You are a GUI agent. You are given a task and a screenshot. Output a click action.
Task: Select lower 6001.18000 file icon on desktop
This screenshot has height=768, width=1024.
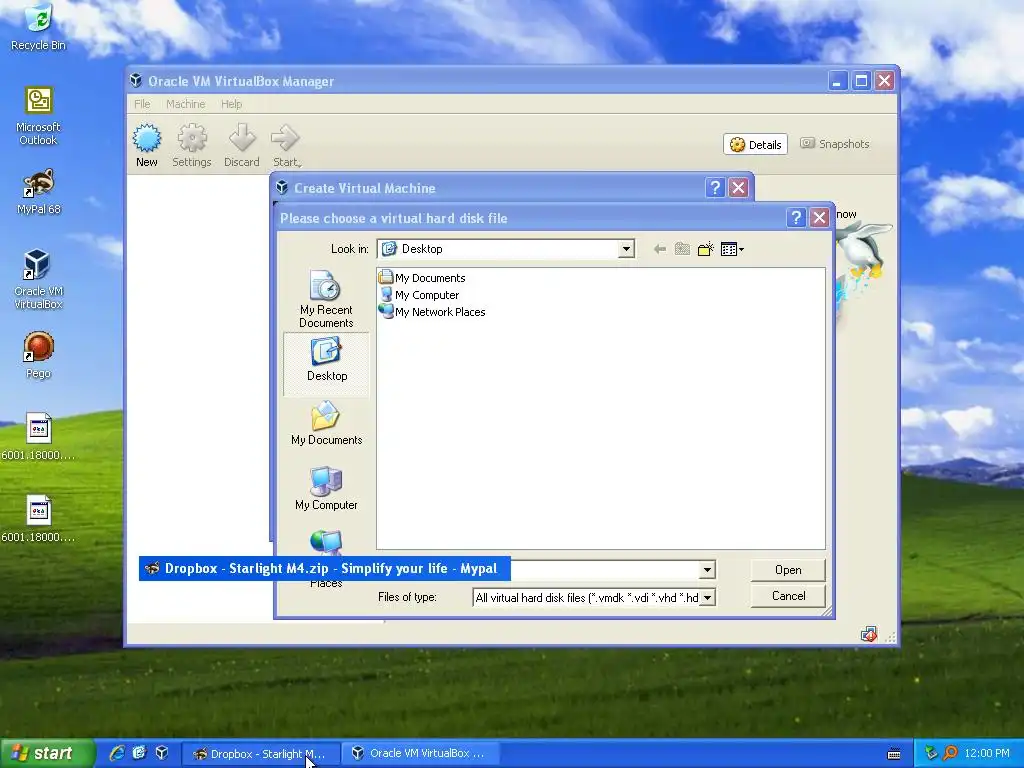(39, 519)
